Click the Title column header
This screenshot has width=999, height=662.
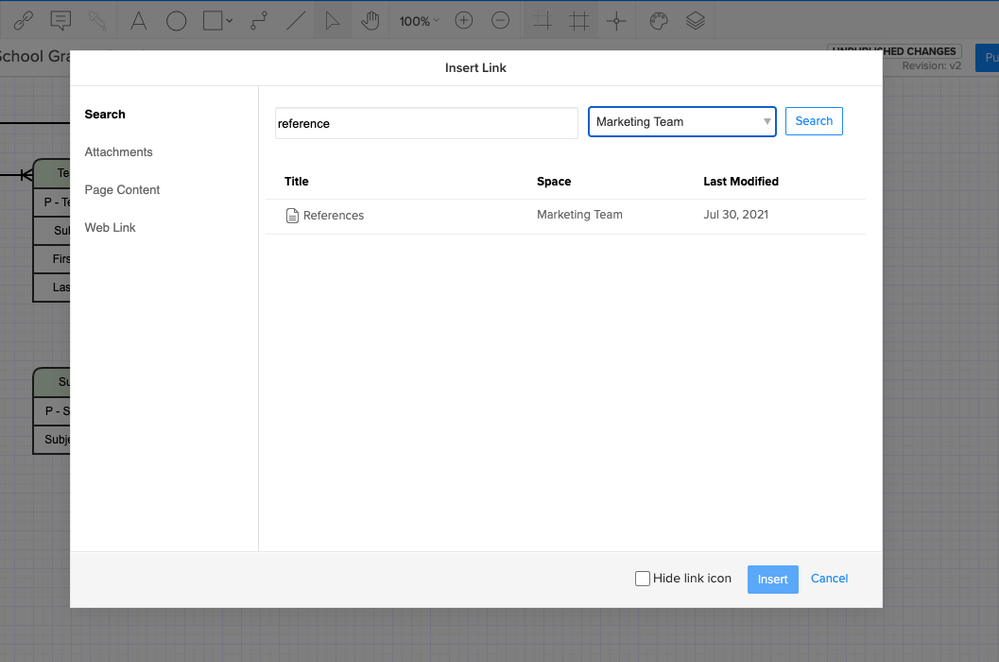click(x=296, y=182)
